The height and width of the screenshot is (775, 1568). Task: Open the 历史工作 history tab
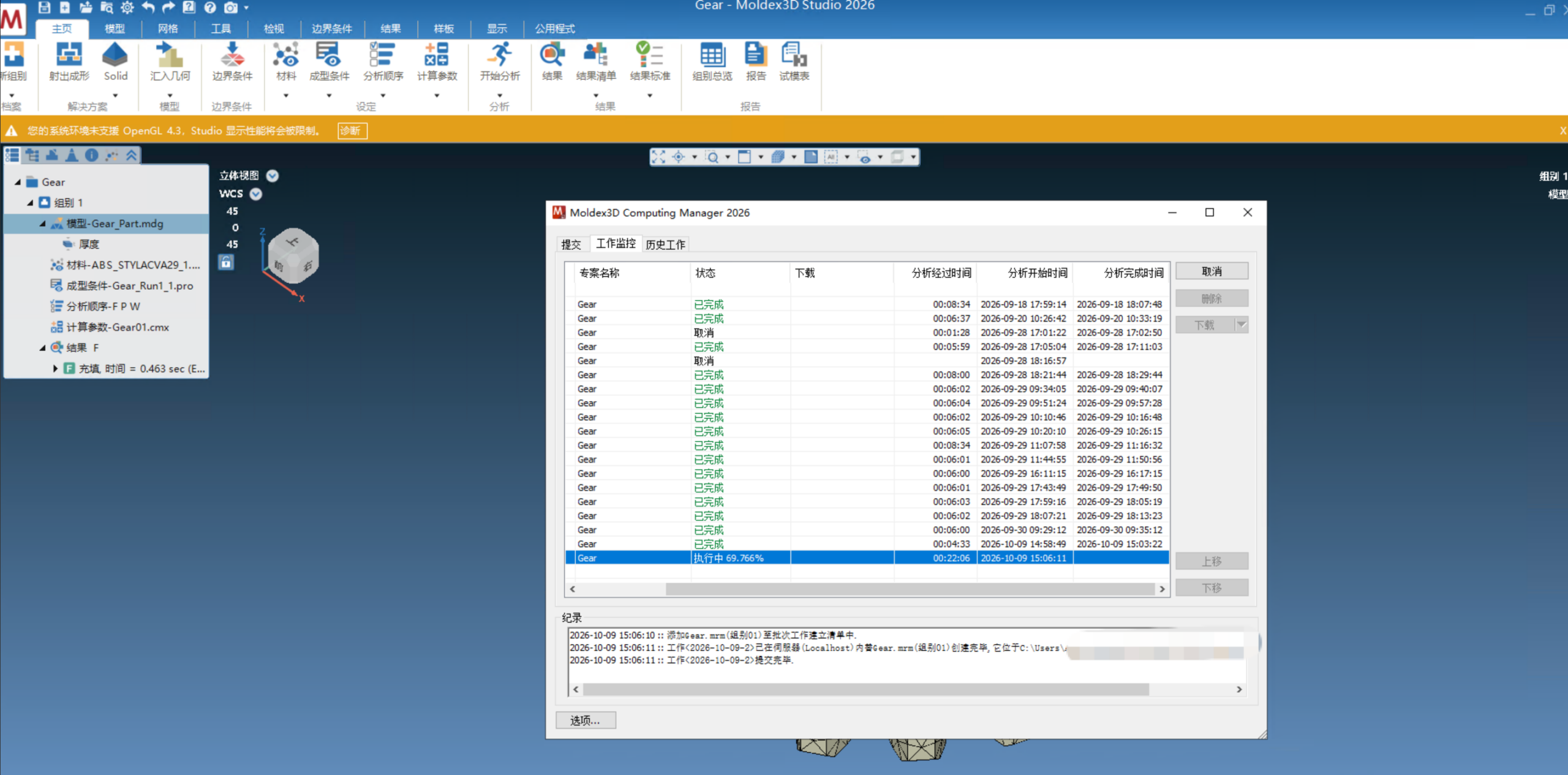665,244
